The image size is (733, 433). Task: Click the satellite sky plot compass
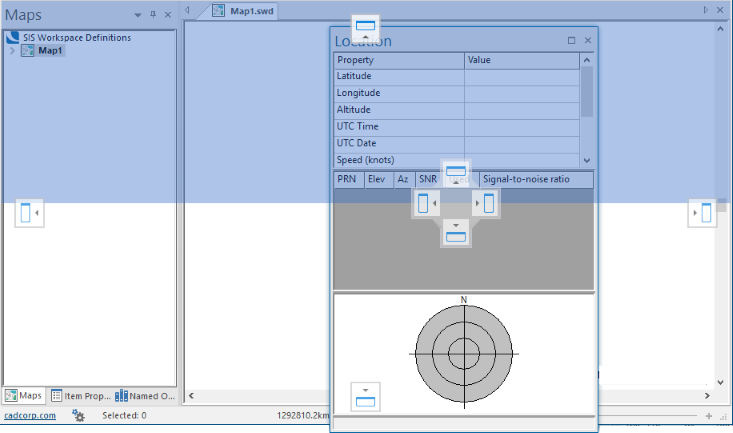[x=464, y=354]
